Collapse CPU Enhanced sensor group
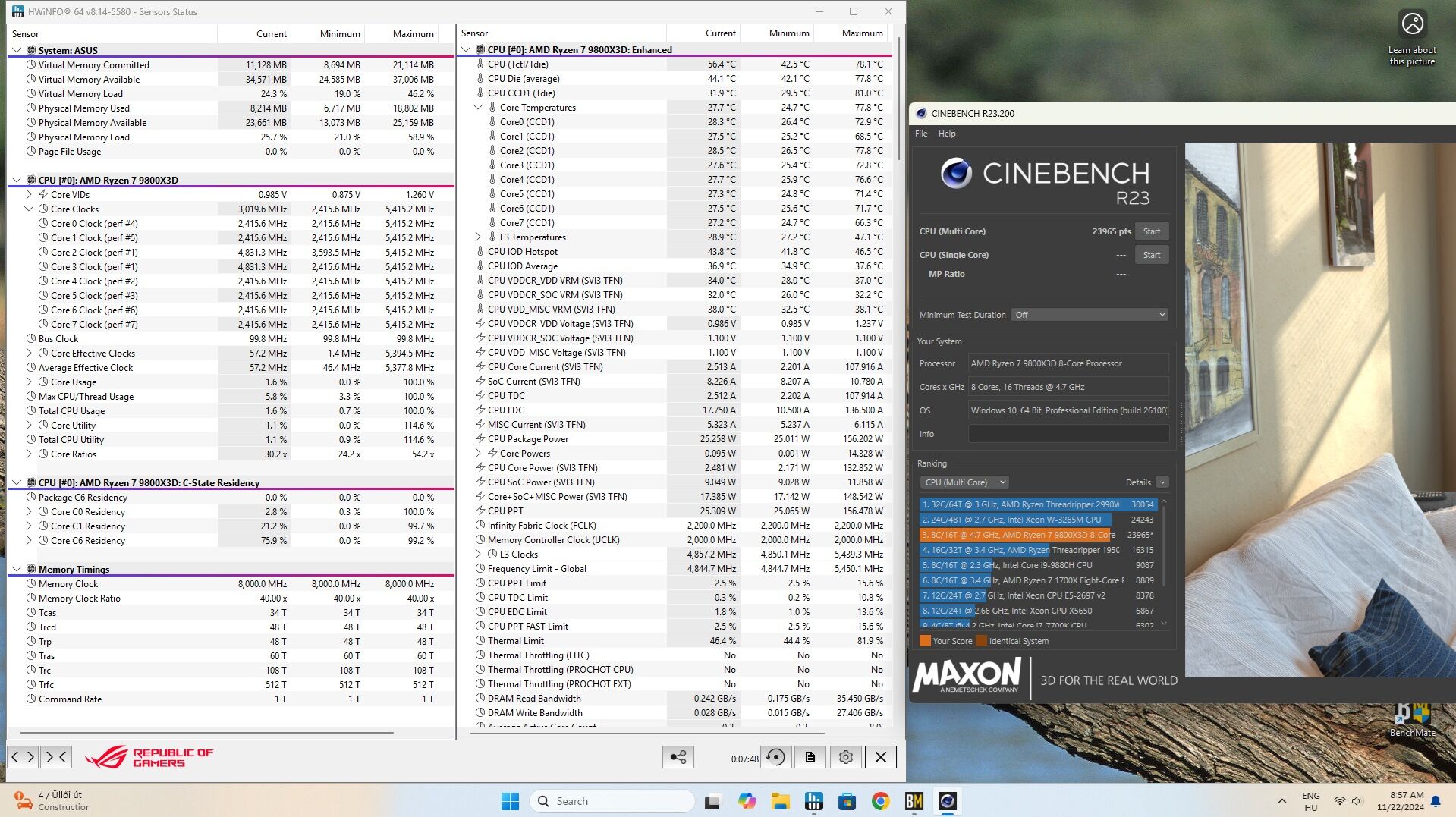Screen dimensions: 1456x817 click(466, 49)
